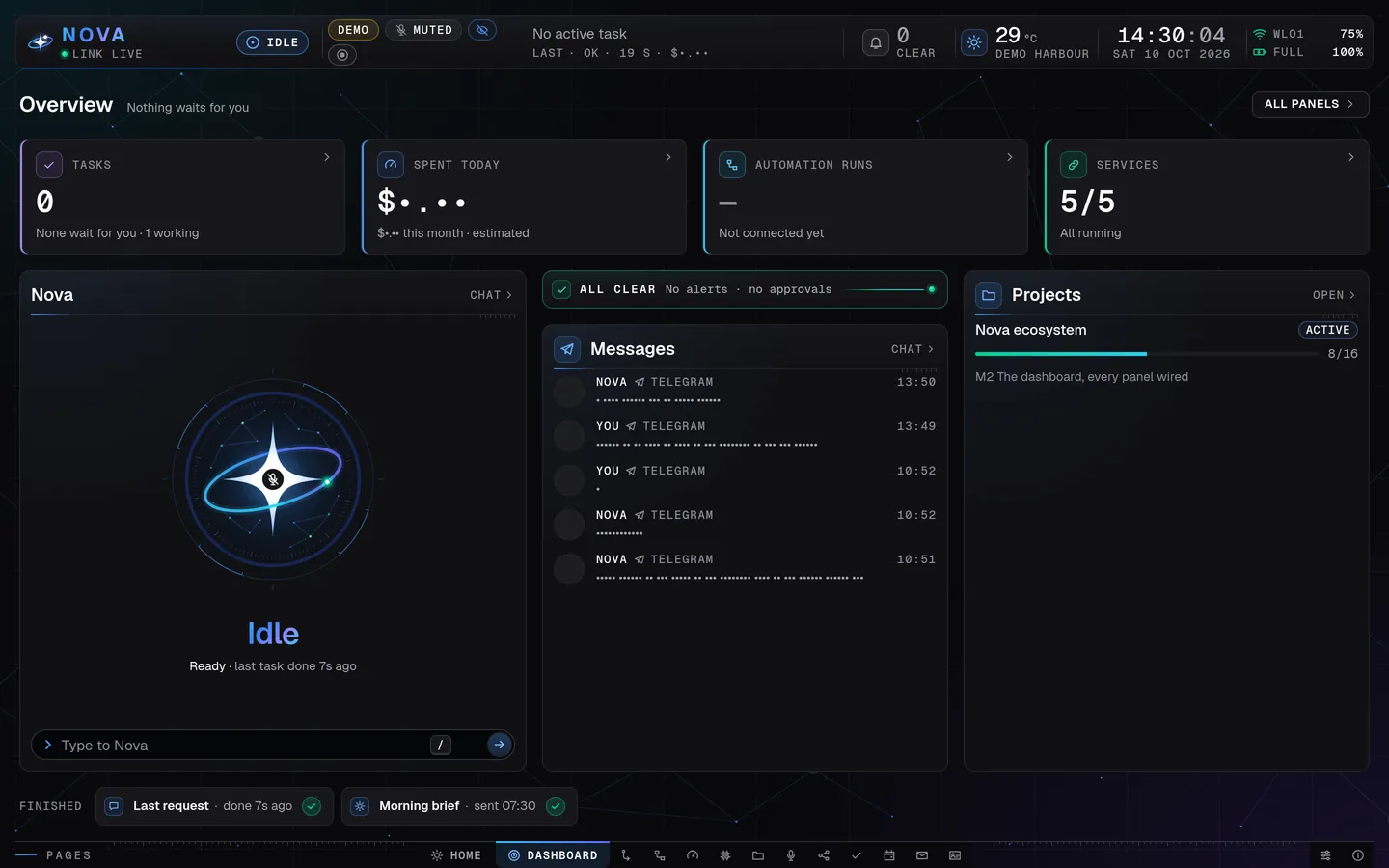Open the gauge icon in bottom page bar
This screenshot has width=1389, height=868.
coord(693,855)
